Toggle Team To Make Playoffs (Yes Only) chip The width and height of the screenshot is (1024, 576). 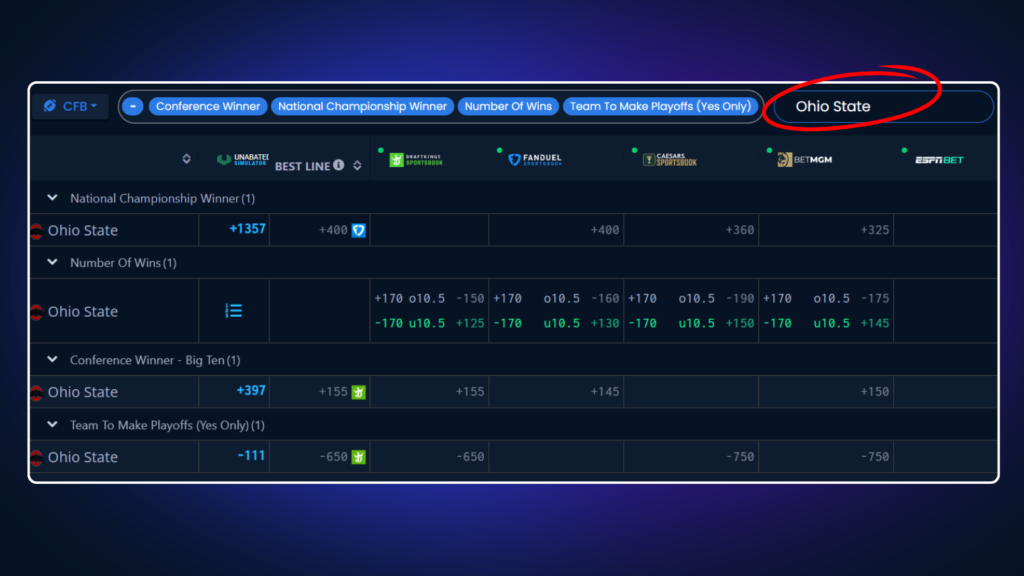point(660,106)
